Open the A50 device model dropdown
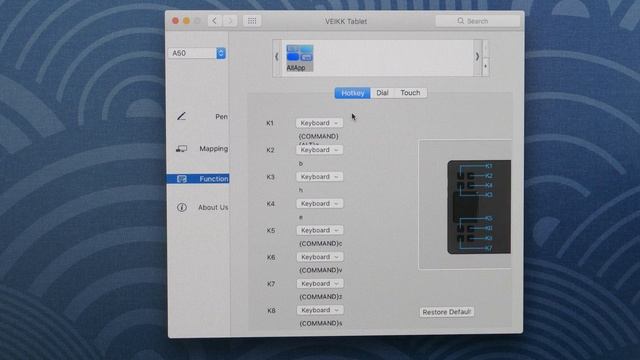640x360 pixels. [x=197, y=53]
